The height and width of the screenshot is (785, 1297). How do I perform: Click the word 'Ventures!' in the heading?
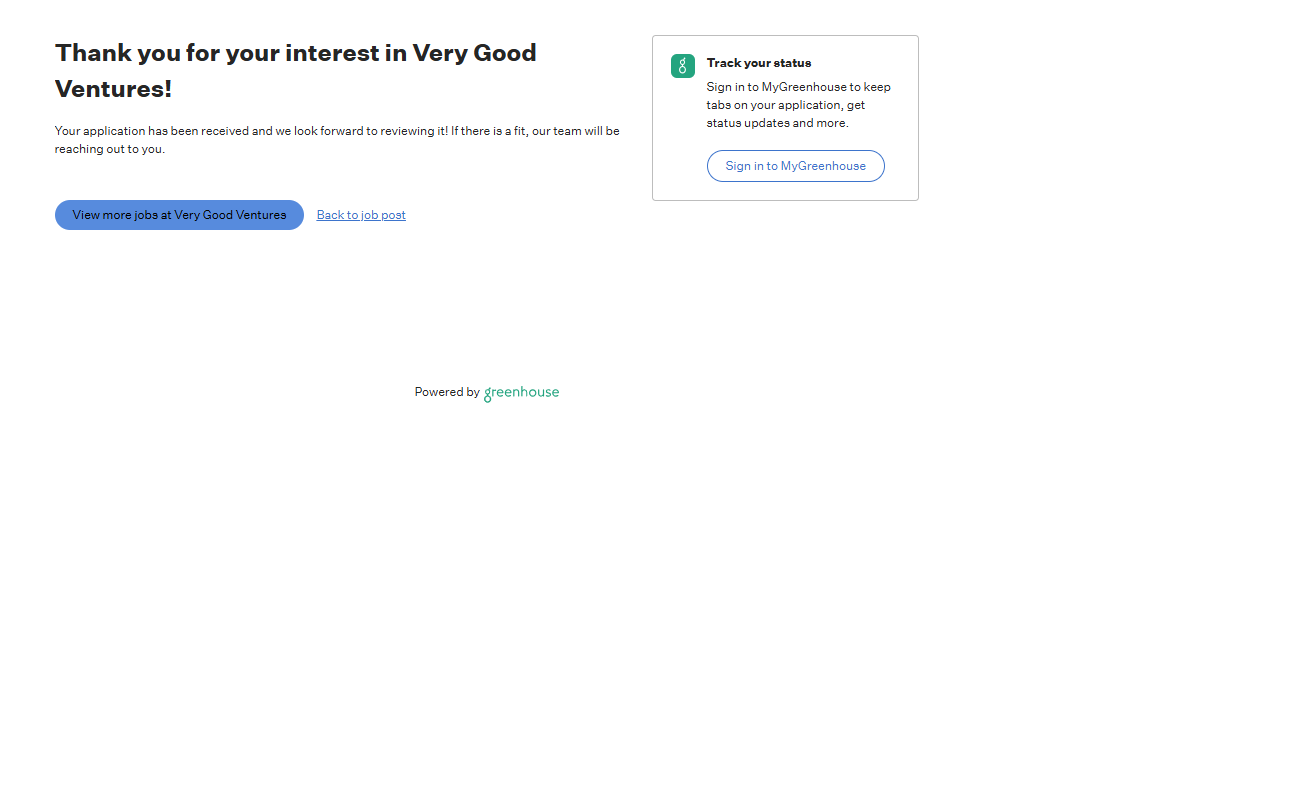[x=113, y=89]
